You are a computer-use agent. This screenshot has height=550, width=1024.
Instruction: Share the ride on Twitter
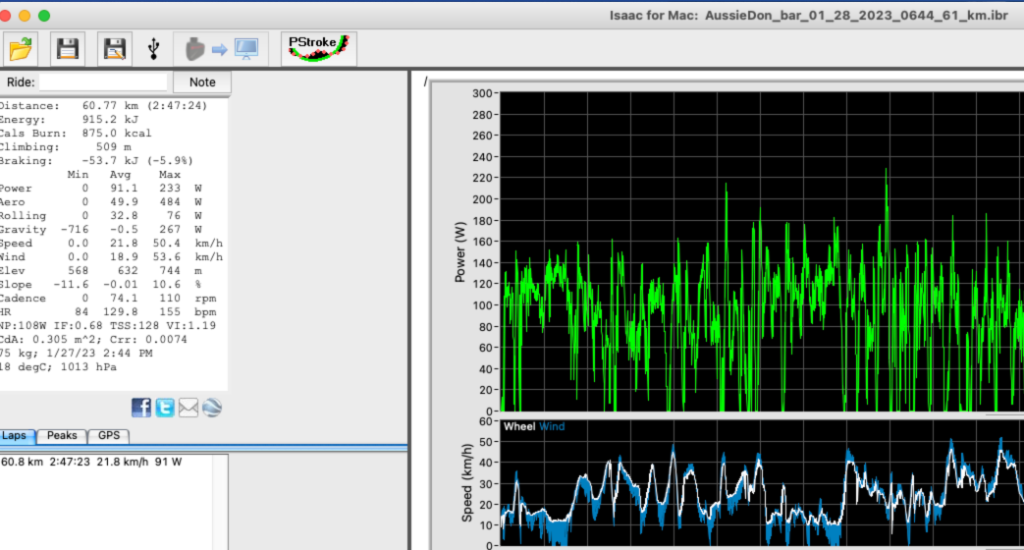(x=165, y=407)
